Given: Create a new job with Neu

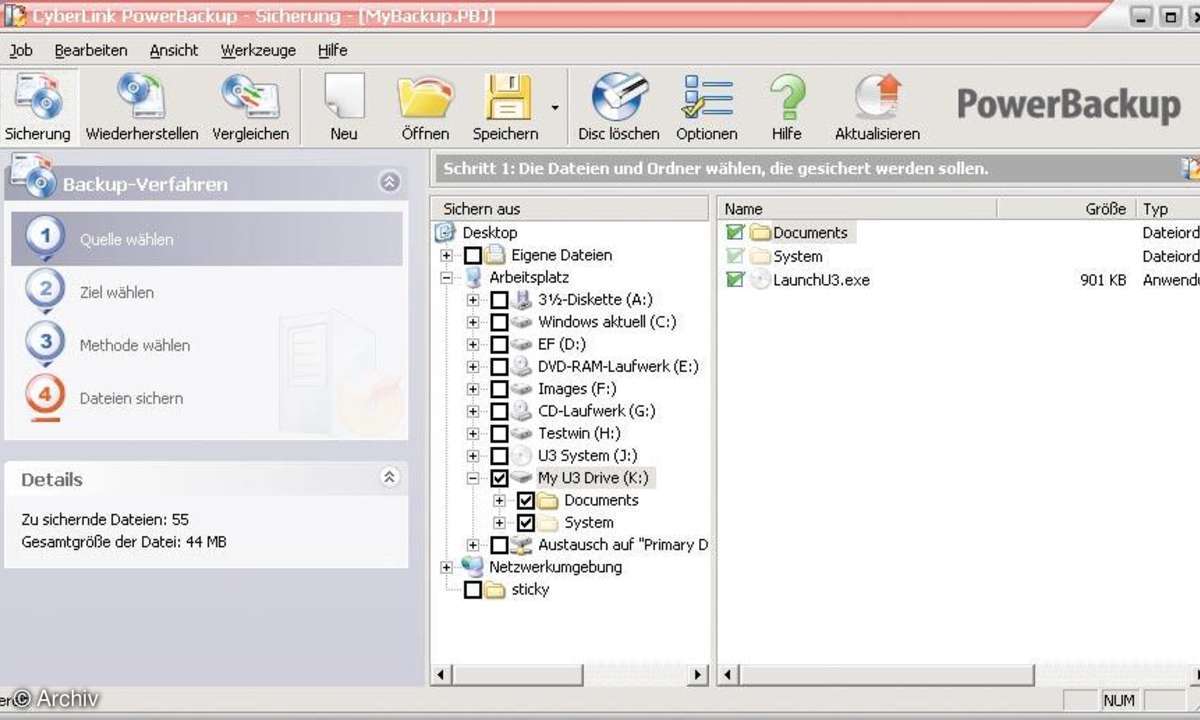Looking at the screenshot, I should 344,106.
